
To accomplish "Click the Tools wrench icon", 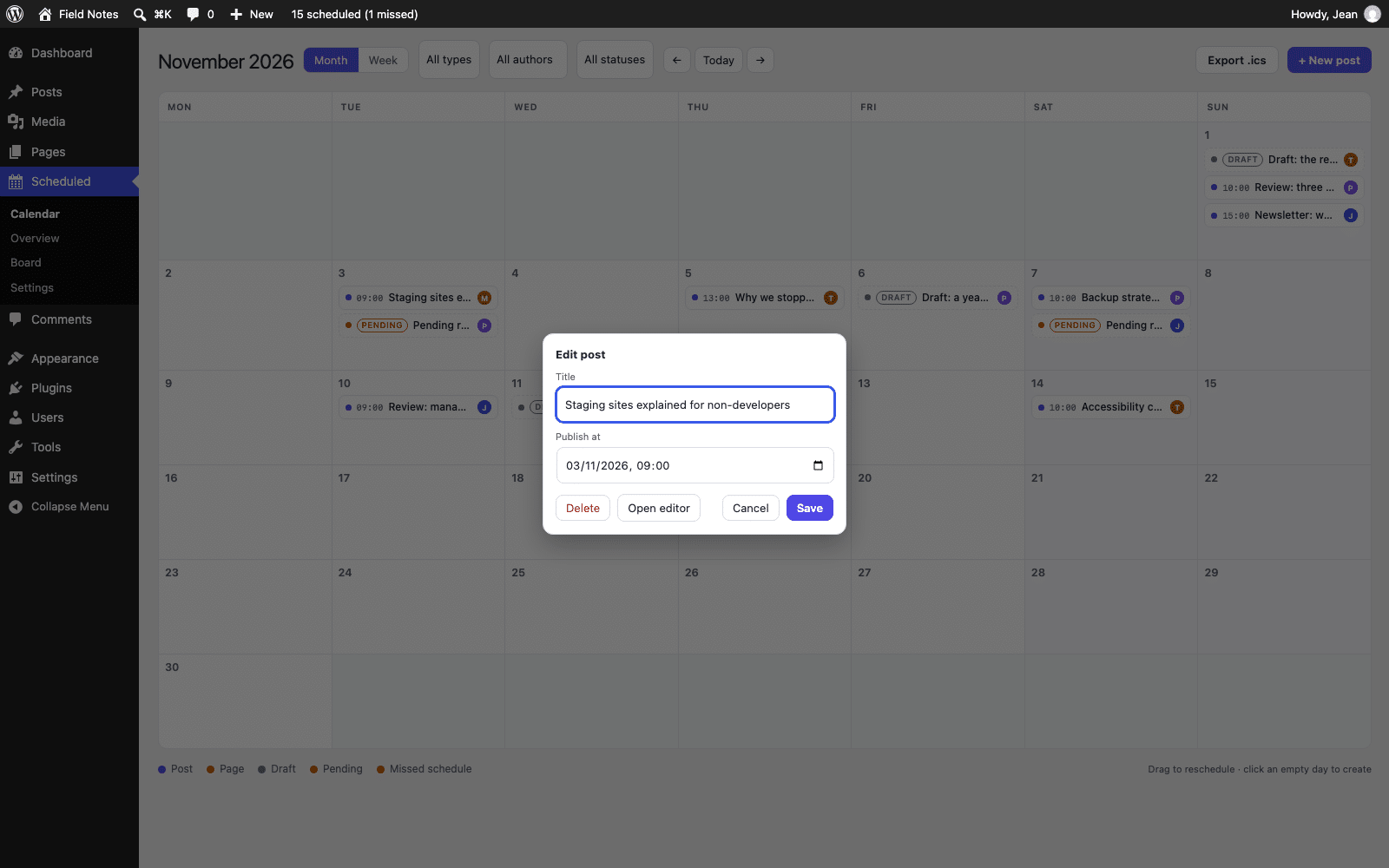I will click(x=16, y=447).
